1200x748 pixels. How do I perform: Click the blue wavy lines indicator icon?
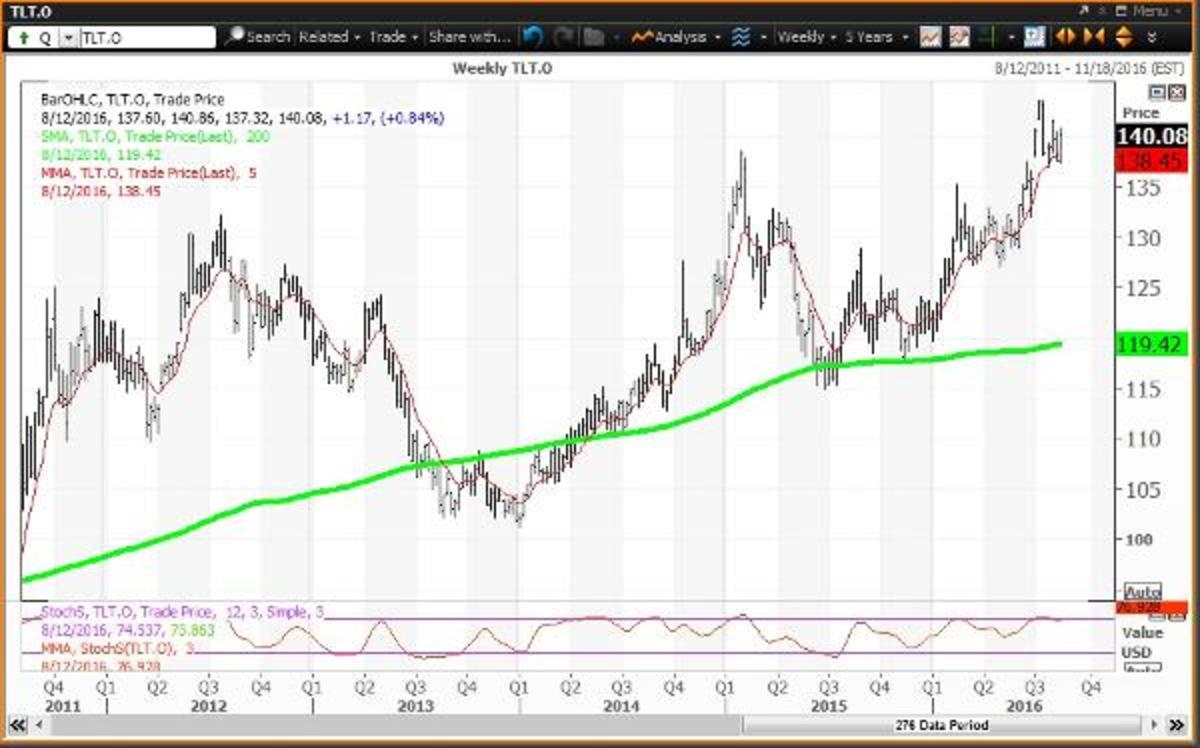pyautogui.click(x=741, y=37)
